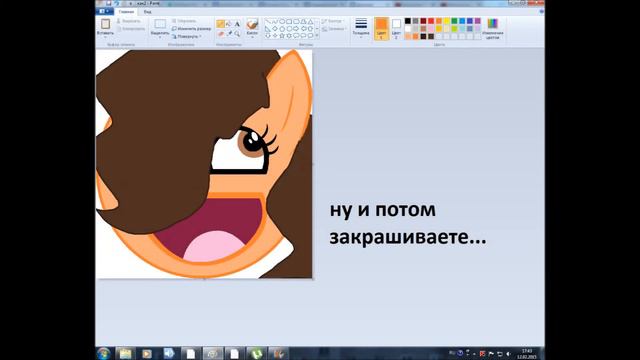
Task: Open the blue Paint application menu button
Action: (x=104, y=11)
